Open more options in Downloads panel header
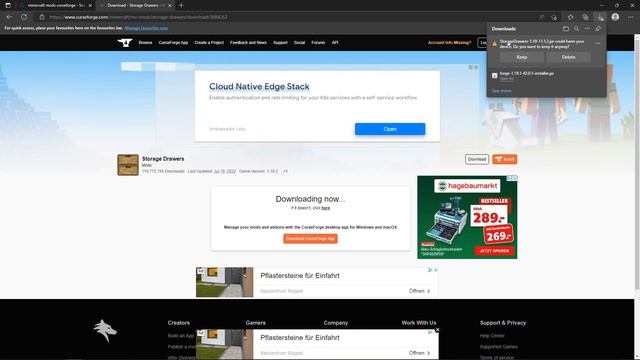The image size is (640, 360). tap(587, 29)
